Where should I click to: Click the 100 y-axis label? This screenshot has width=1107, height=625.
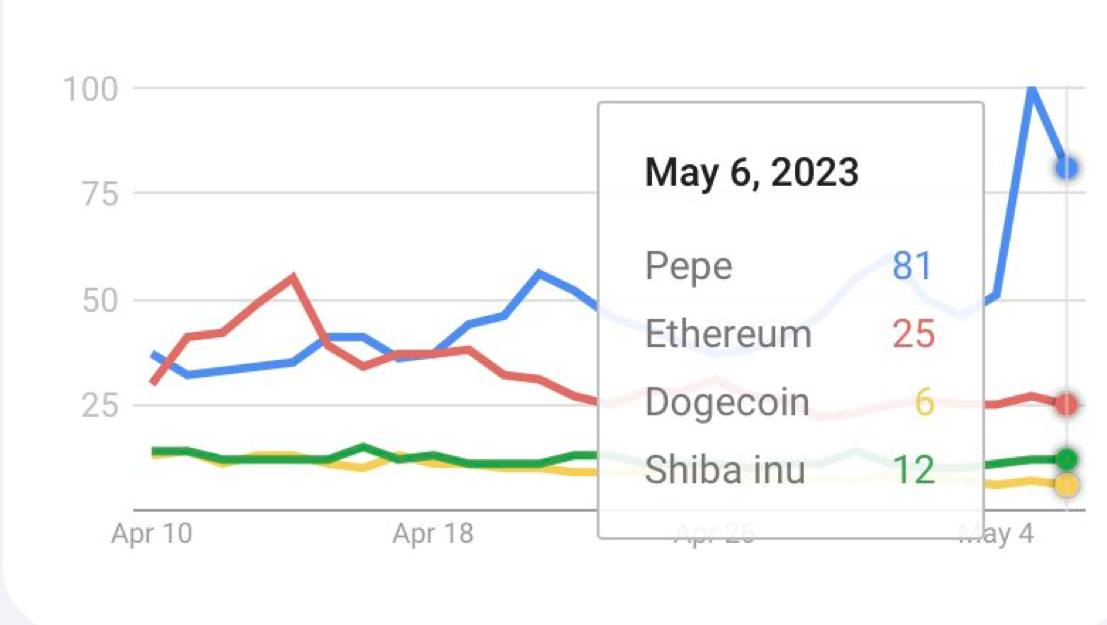(x=90, y=90)
